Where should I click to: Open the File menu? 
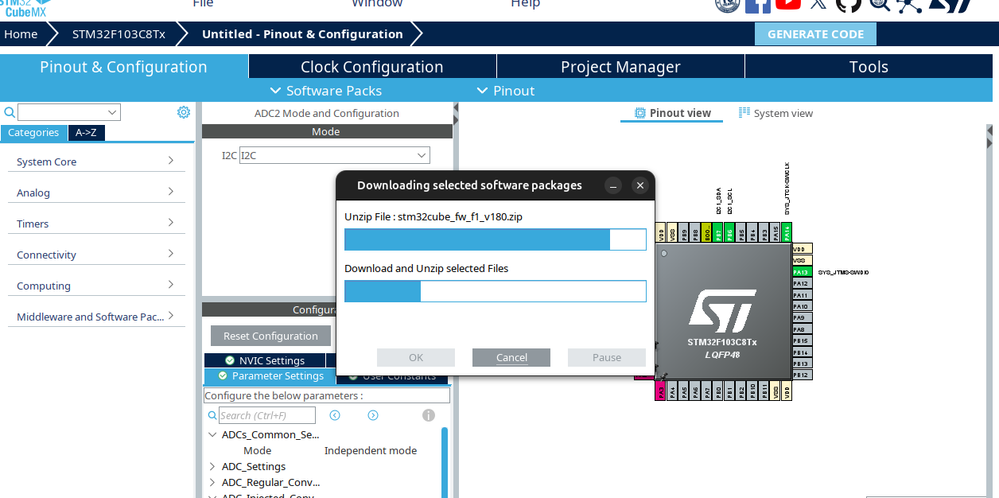point(203,4)
